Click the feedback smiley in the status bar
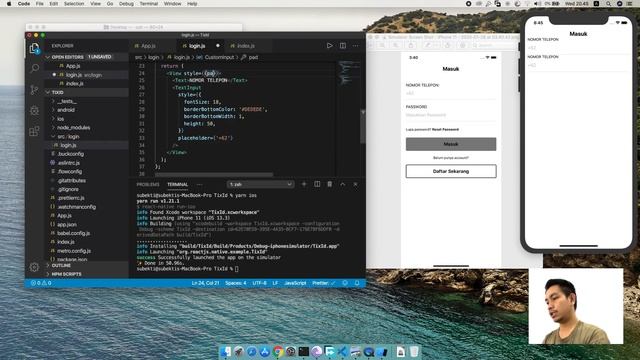640x360 pixels. point(345,283)
